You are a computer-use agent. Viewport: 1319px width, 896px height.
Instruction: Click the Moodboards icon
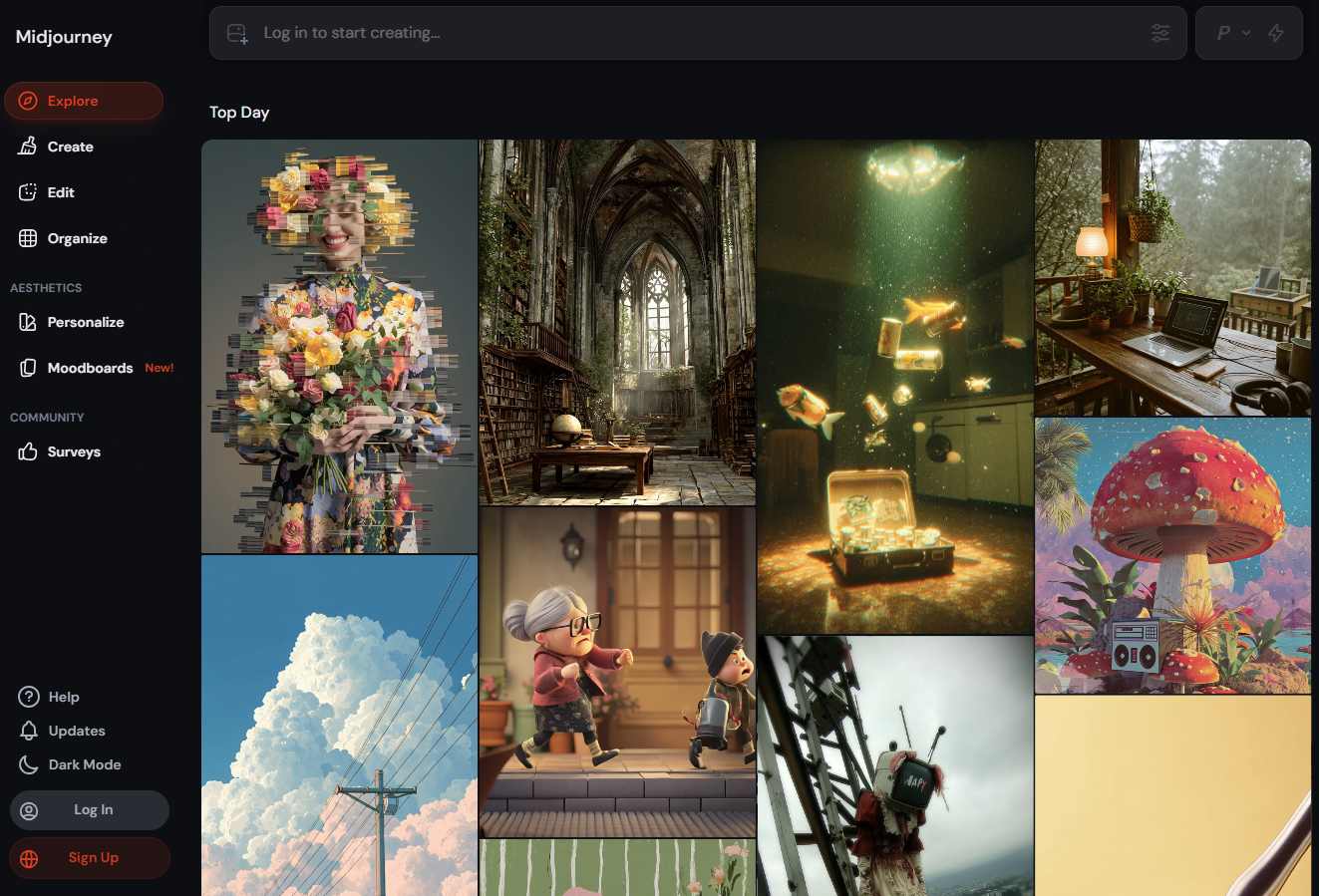pos(28,368)
